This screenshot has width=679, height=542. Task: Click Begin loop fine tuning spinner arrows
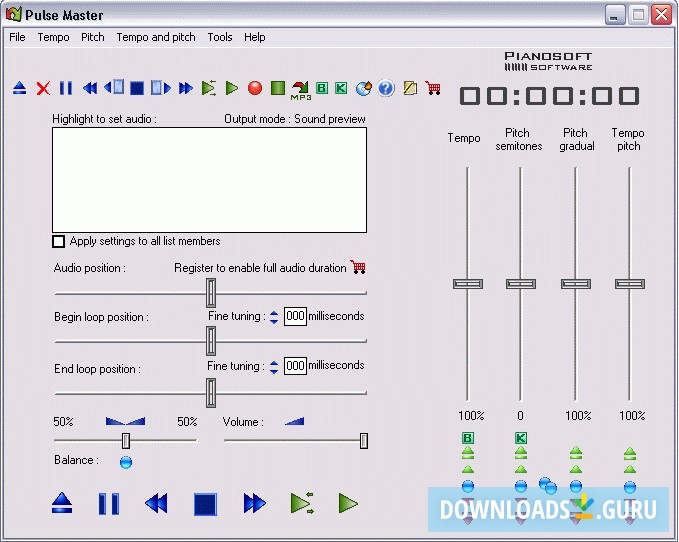[274, 317]
